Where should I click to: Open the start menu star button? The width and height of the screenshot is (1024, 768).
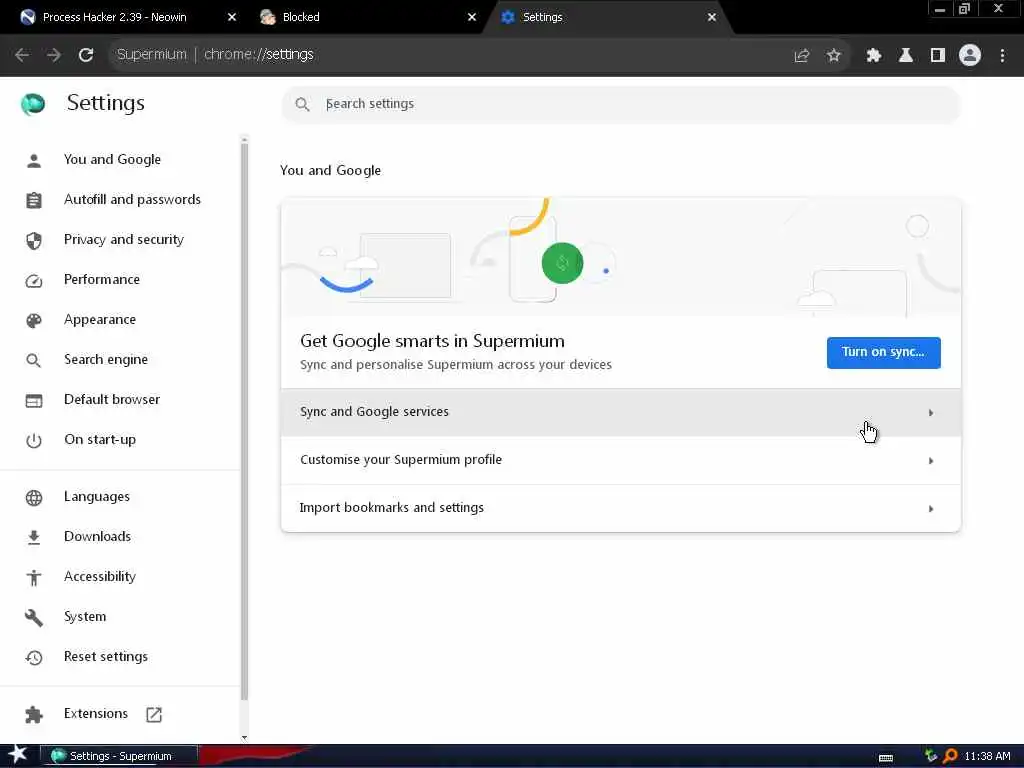17,755
